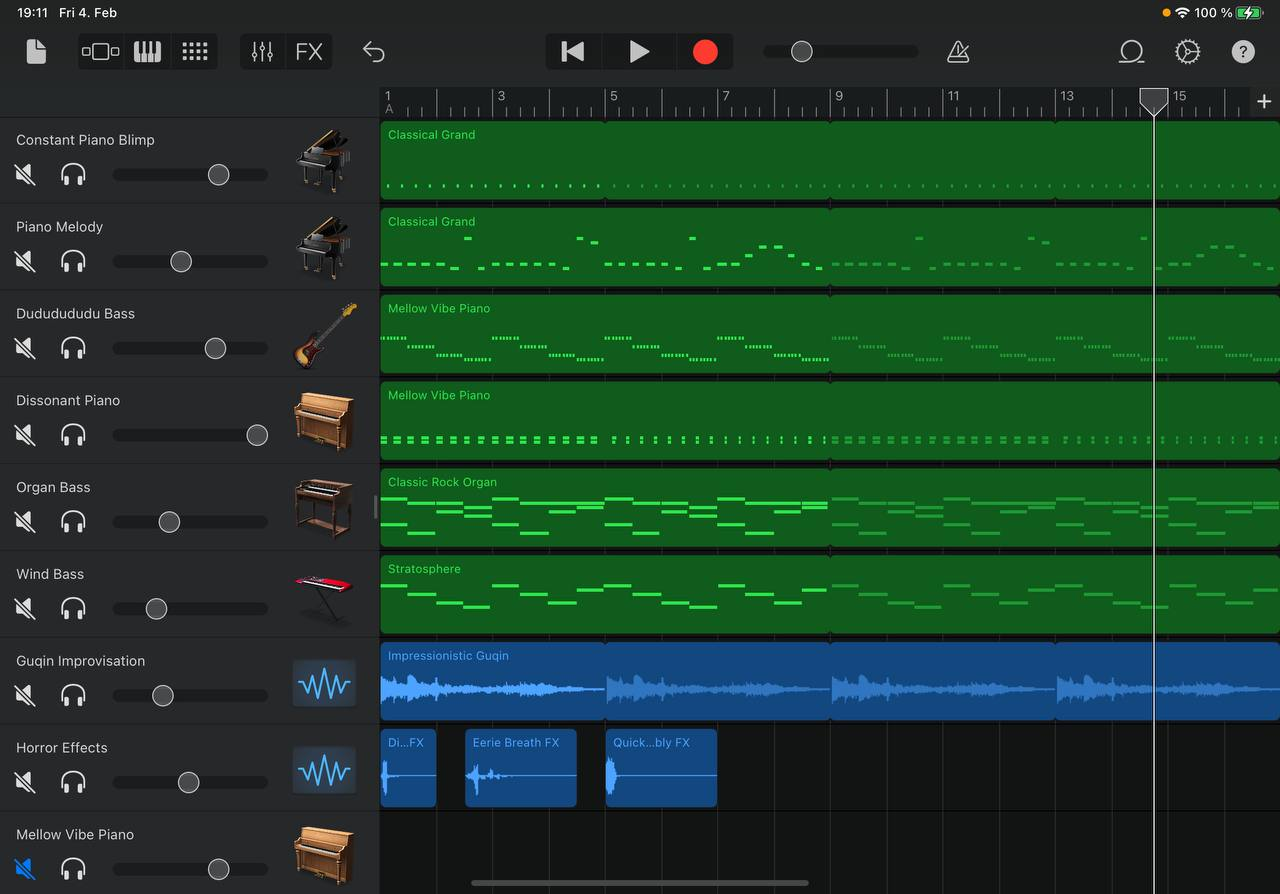
Task: Tap the Undo arrow
Action: 374,51
